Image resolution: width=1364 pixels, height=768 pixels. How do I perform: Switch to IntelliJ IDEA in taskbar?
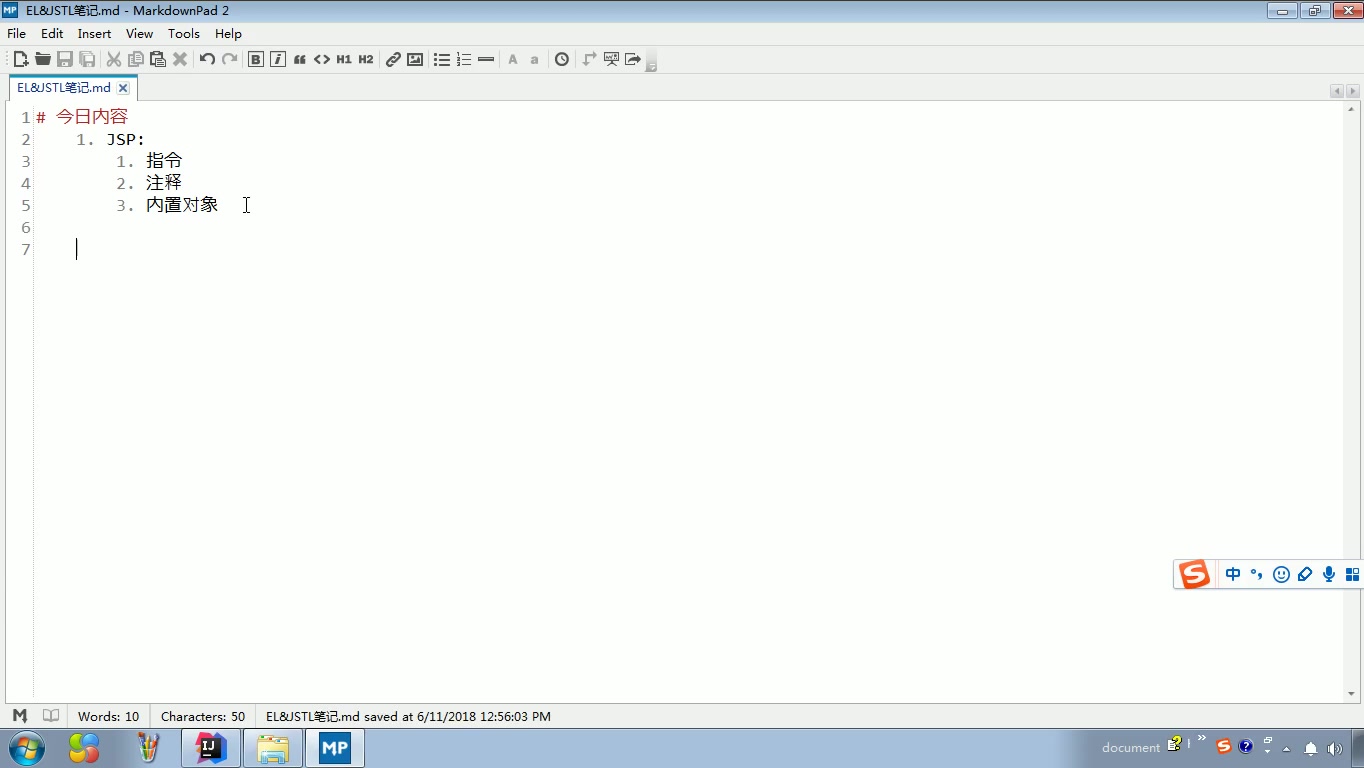point(211,748)
